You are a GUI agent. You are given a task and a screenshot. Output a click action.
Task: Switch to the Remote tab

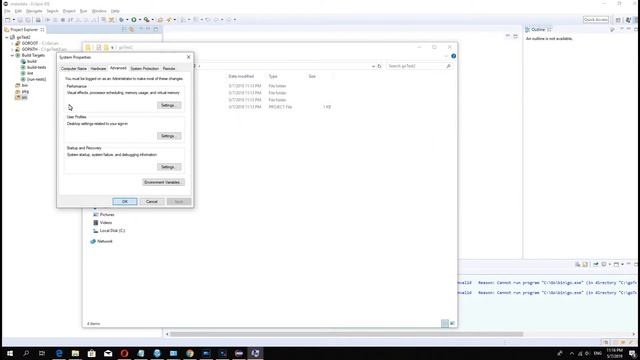(x=169, y=69)
